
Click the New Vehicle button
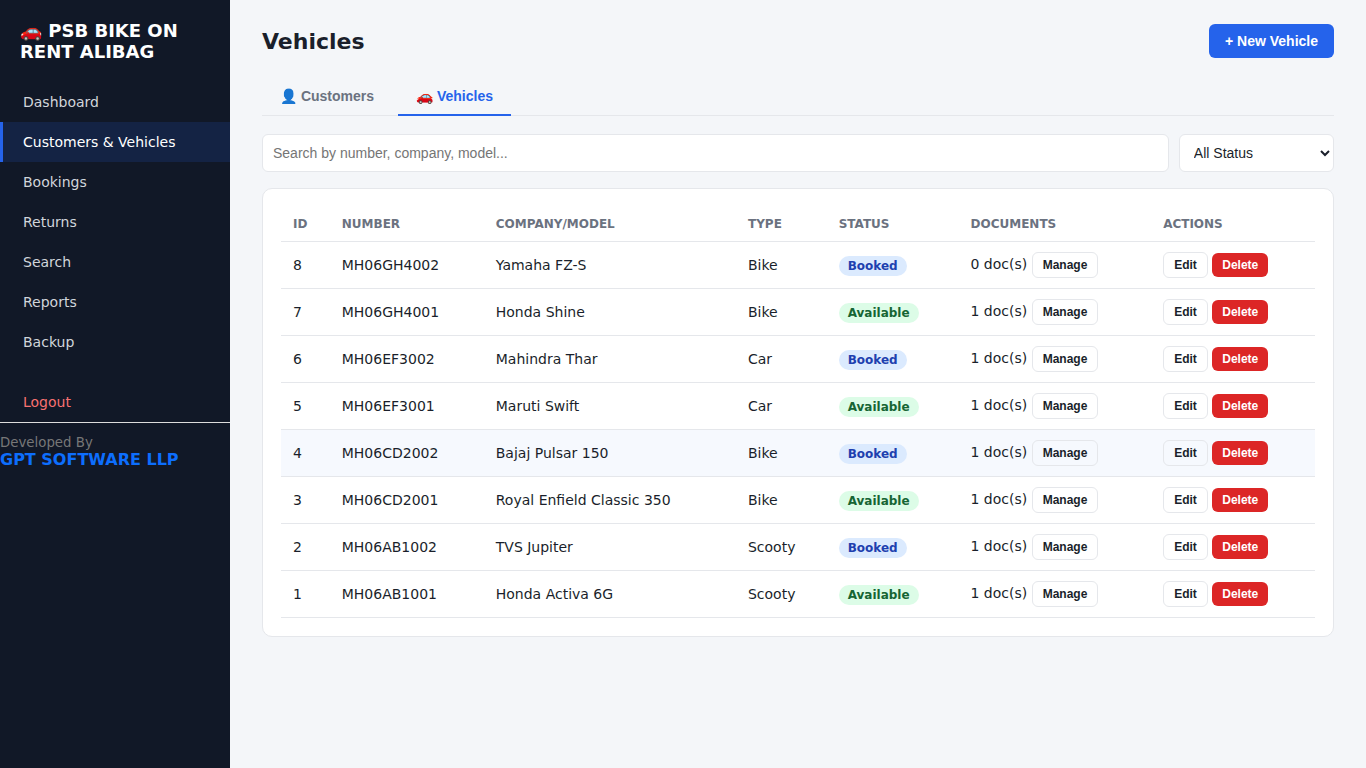tap(1271, 41)
